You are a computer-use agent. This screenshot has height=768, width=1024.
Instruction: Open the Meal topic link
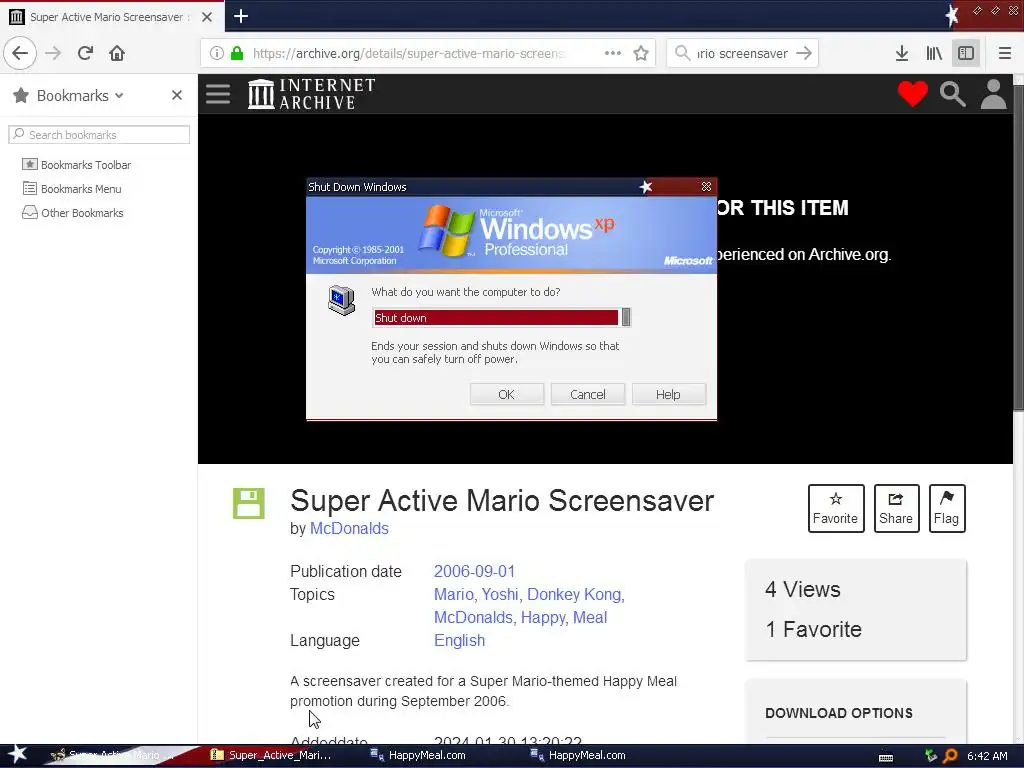click(590, 617)
